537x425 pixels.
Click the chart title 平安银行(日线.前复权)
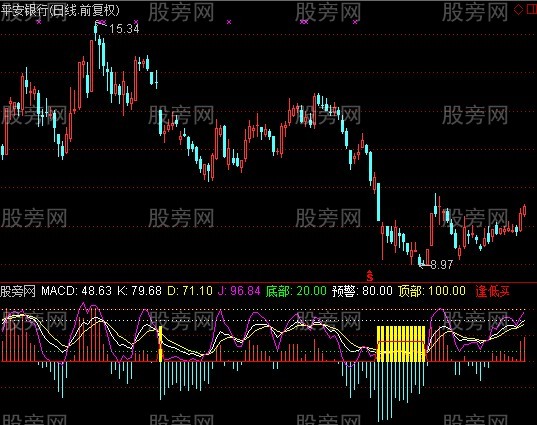click(60, 11)
